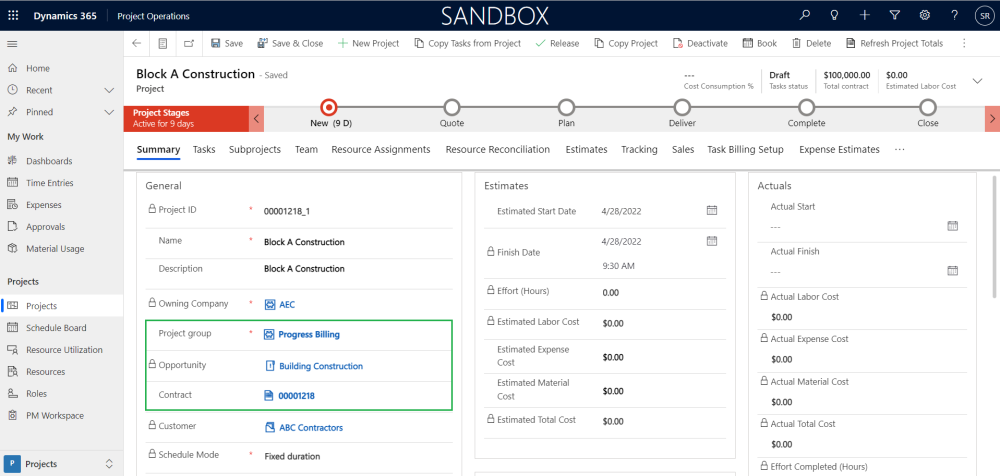The width and height of the screenshot is (1000, 476).
Task: Open the settings gear icon
Action: click(924, 15)
